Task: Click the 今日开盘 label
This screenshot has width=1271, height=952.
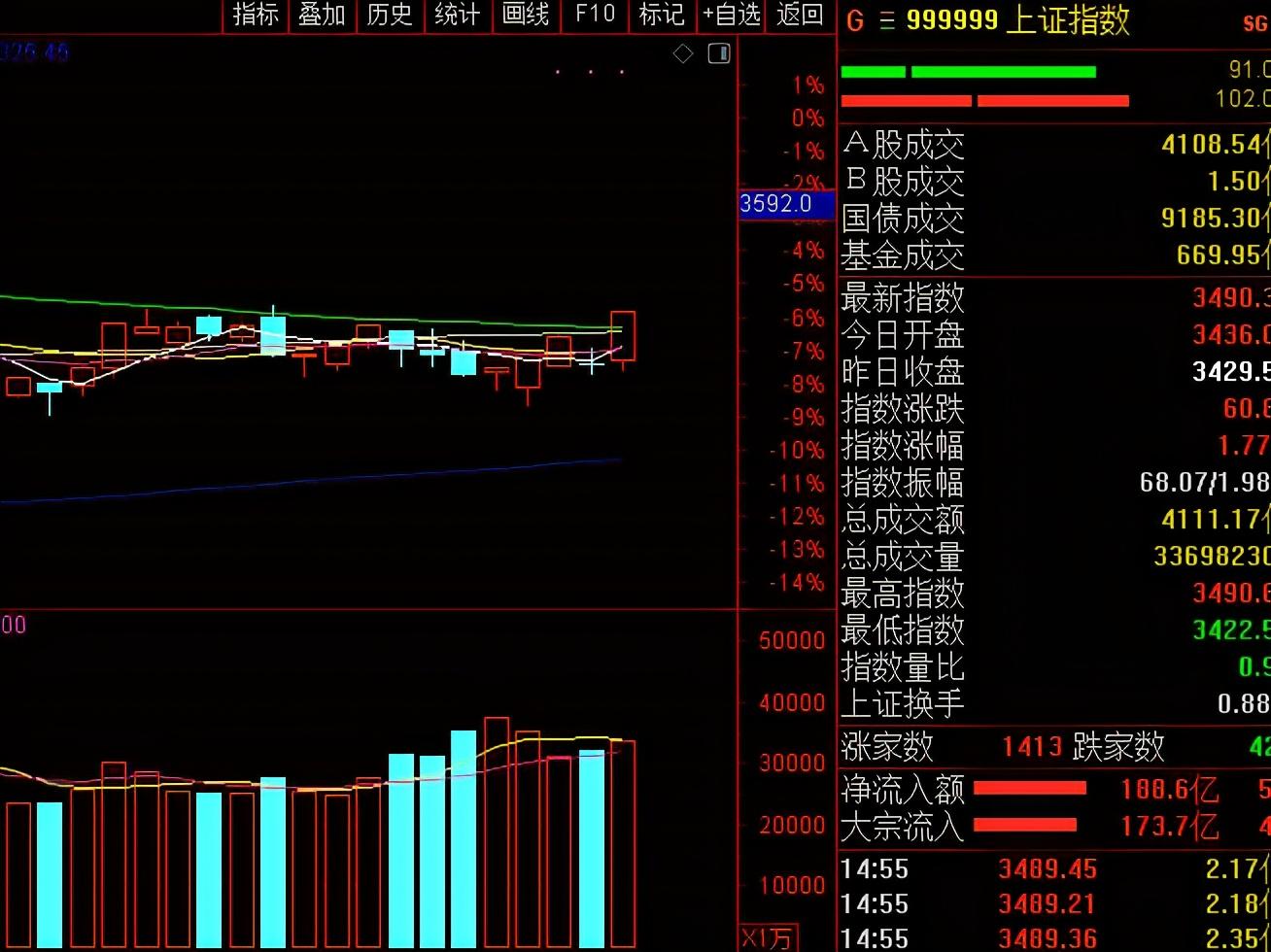Action: pyautogui.click(x=903, y=334)
